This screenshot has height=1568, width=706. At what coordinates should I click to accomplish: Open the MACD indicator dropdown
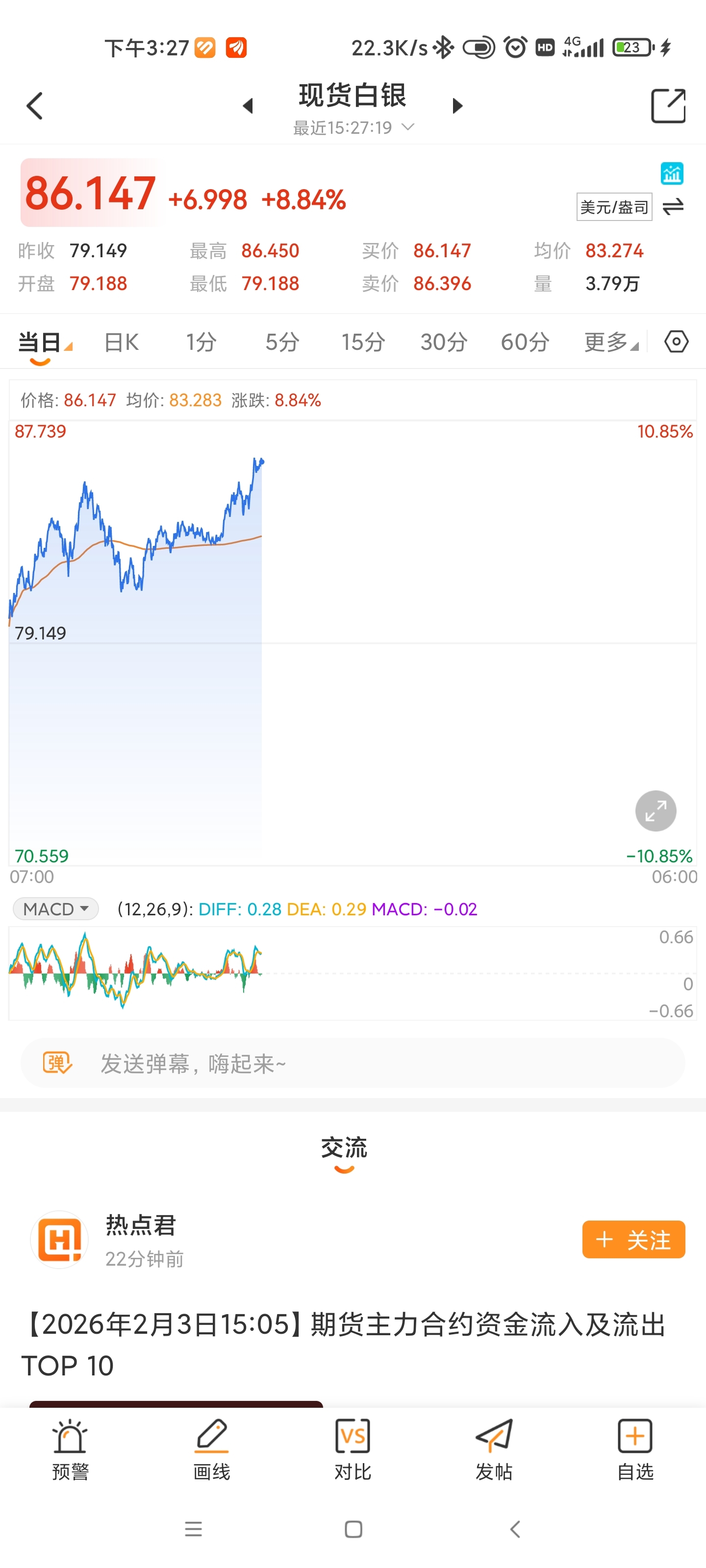coord(55,909)
